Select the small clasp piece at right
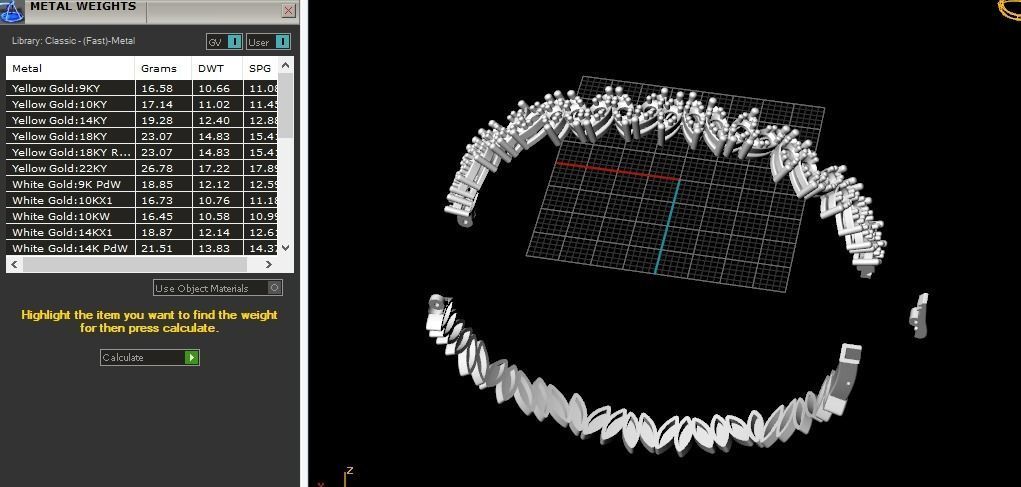Viewport: 1021px width, 487px height. [919, 316]
